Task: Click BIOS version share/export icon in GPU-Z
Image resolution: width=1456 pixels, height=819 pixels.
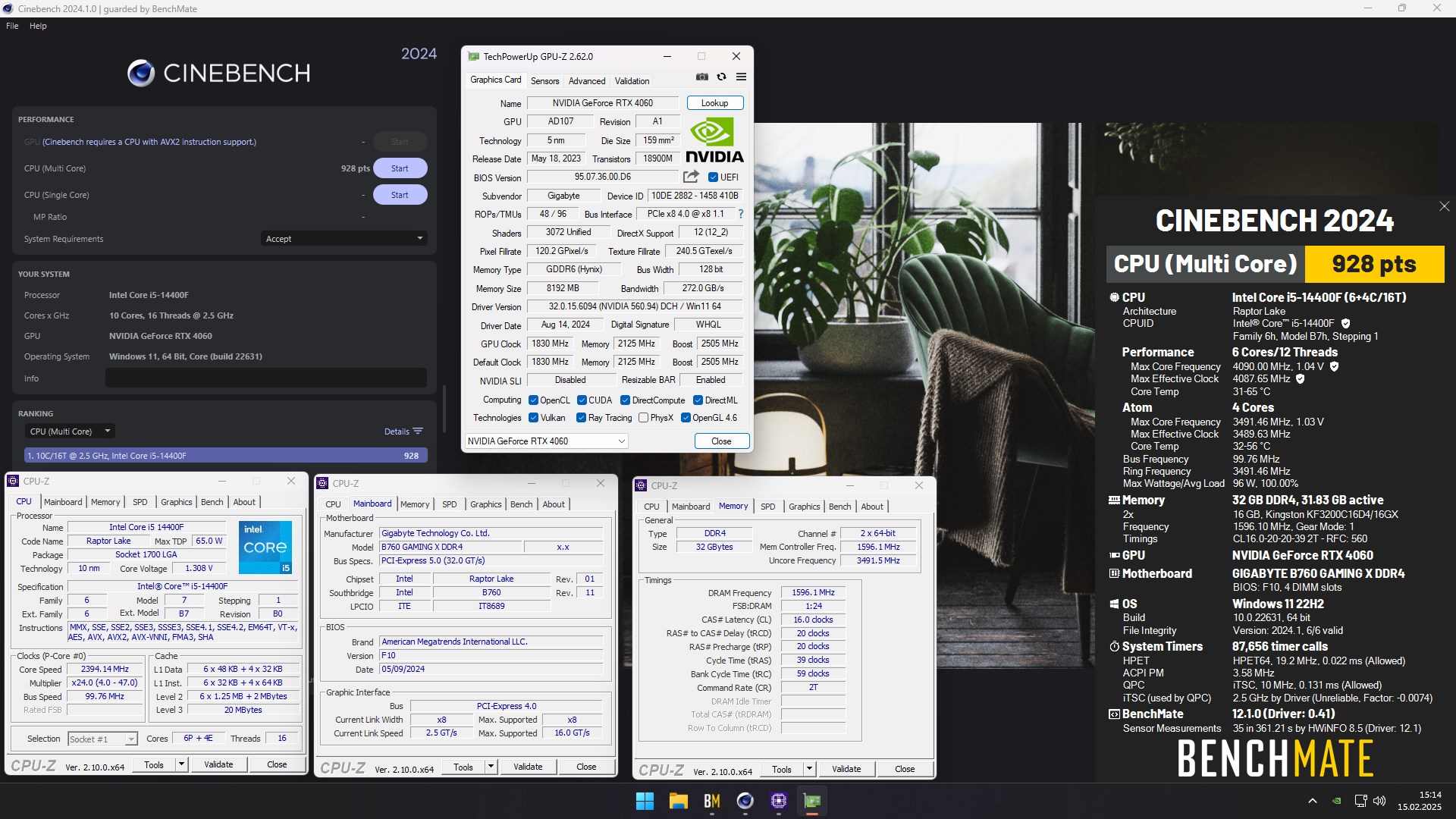Action: tap(691, 177)
